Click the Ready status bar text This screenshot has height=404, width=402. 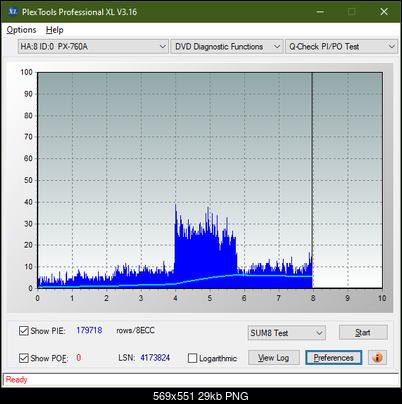pos(16,380)
